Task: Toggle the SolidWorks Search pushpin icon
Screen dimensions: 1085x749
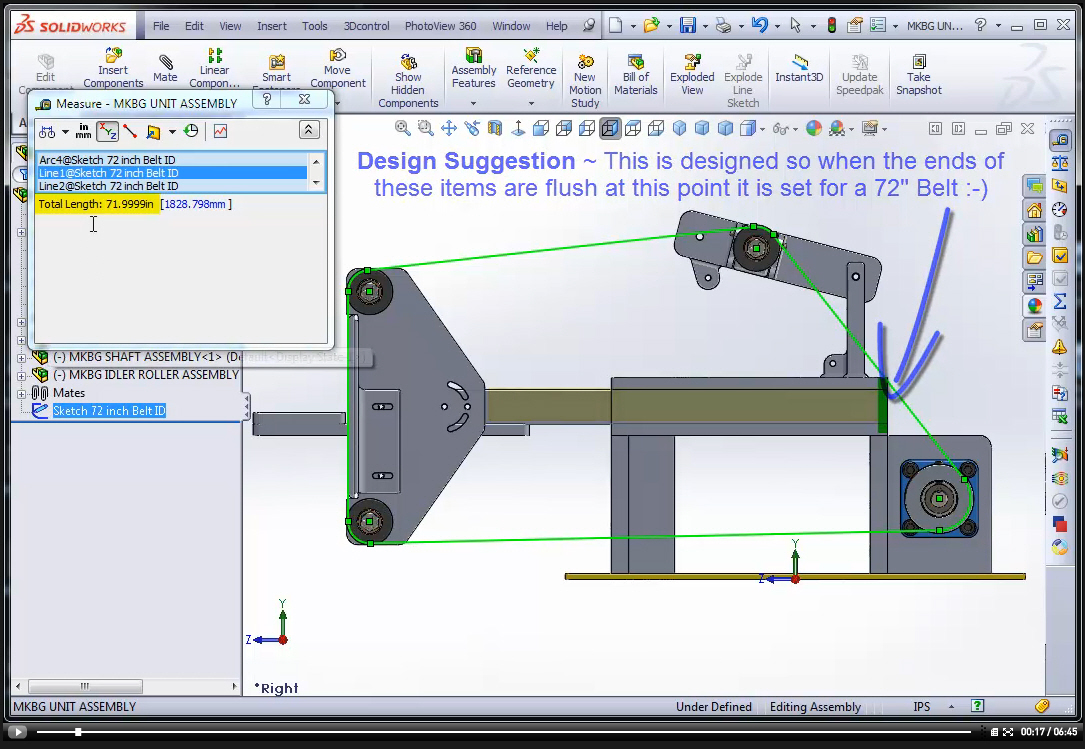Action: tap(589, 26)
